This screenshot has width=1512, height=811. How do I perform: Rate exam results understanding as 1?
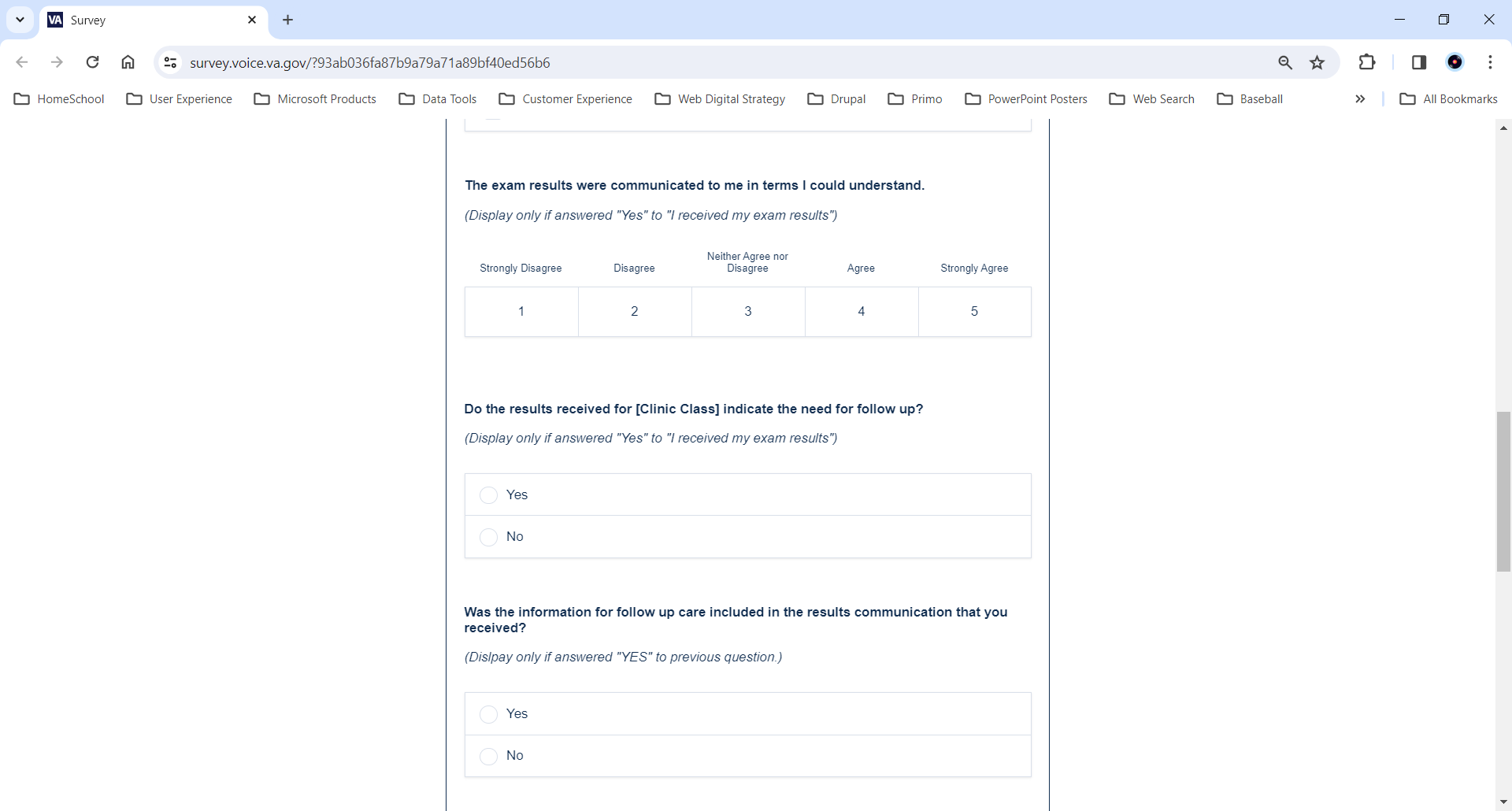(521, 312)
